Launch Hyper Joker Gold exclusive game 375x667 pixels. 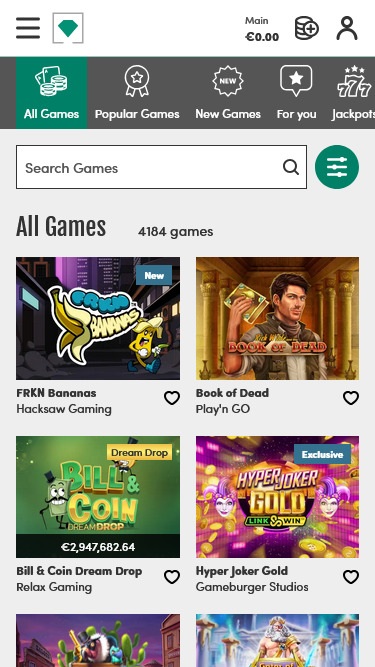277,497
